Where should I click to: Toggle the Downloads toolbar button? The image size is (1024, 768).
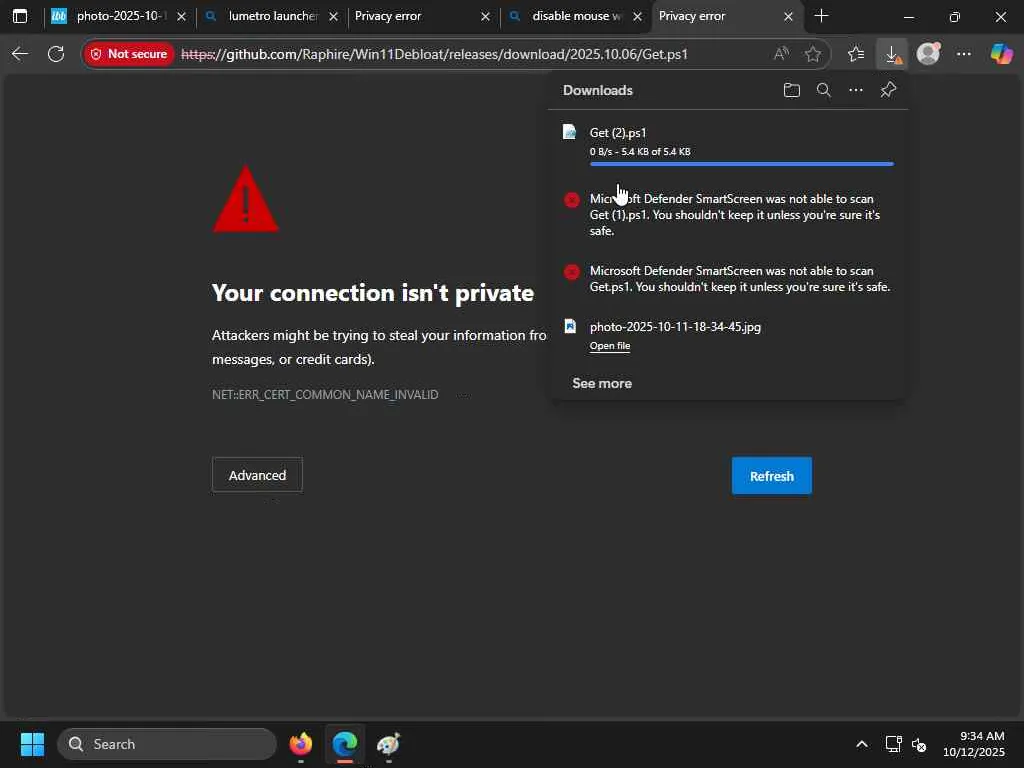(892, 54)
